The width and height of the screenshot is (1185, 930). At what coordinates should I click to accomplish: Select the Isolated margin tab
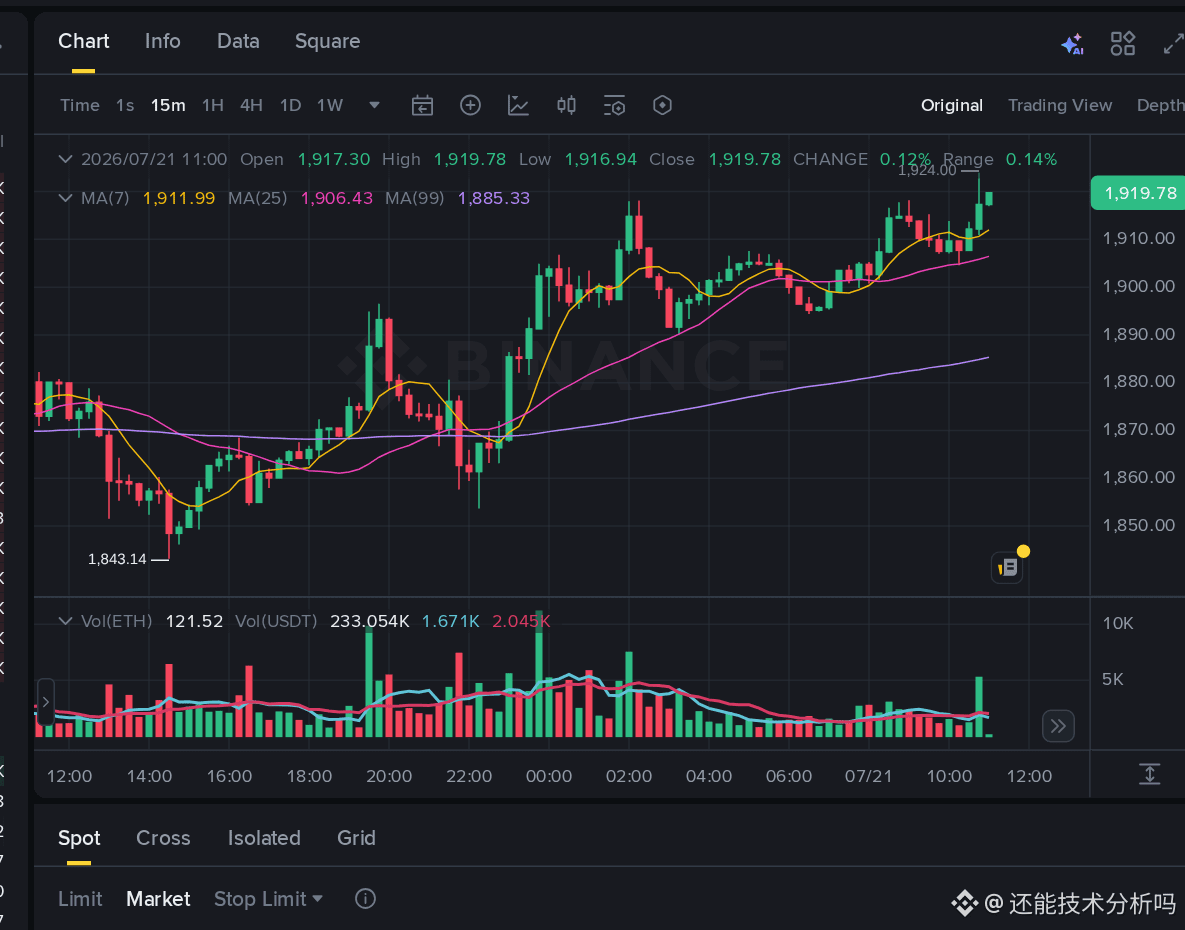264,838
